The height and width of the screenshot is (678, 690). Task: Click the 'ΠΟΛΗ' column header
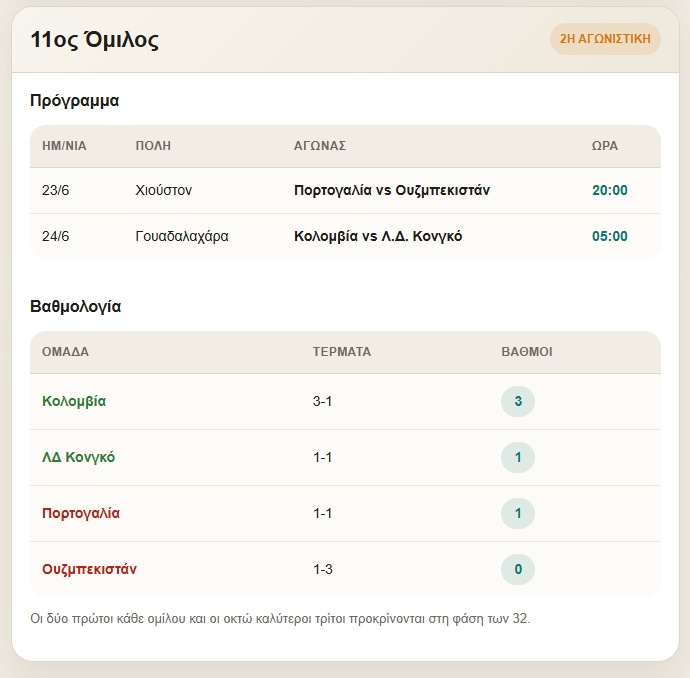click(153, 146)
